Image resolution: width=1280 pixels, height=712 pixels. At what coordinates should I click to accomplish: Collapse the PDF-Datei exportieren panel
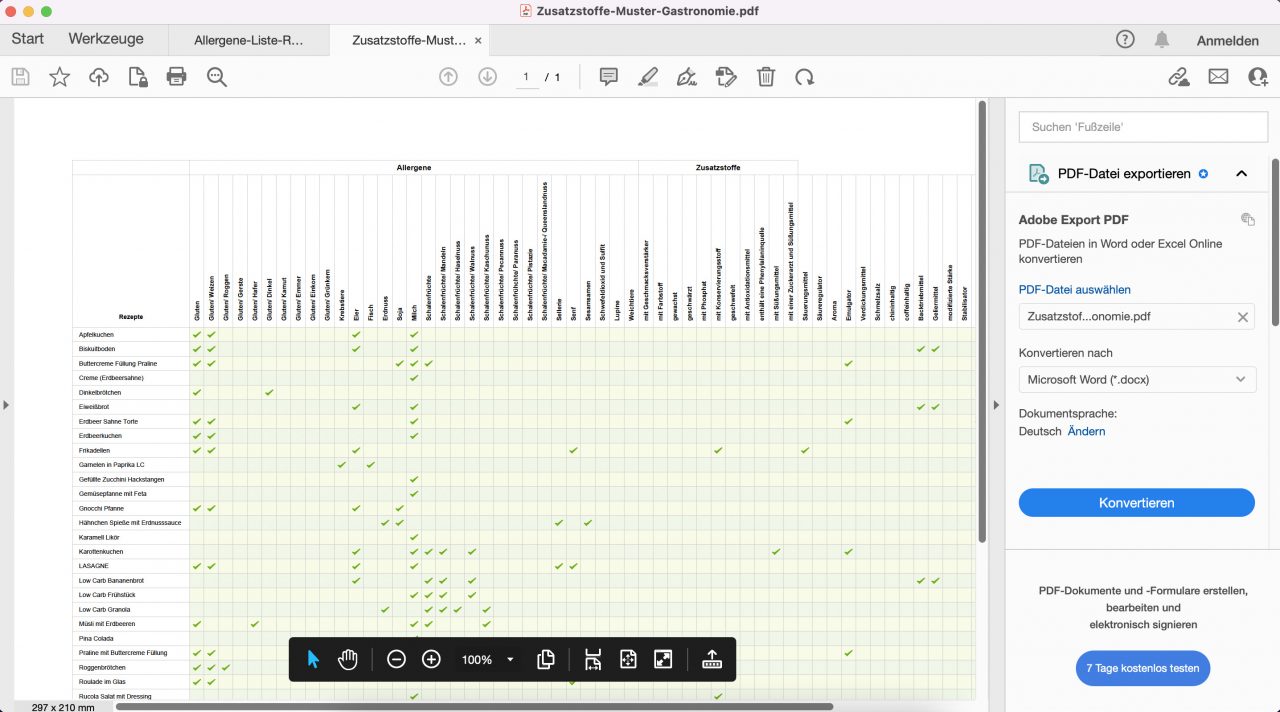[1241, 173]
